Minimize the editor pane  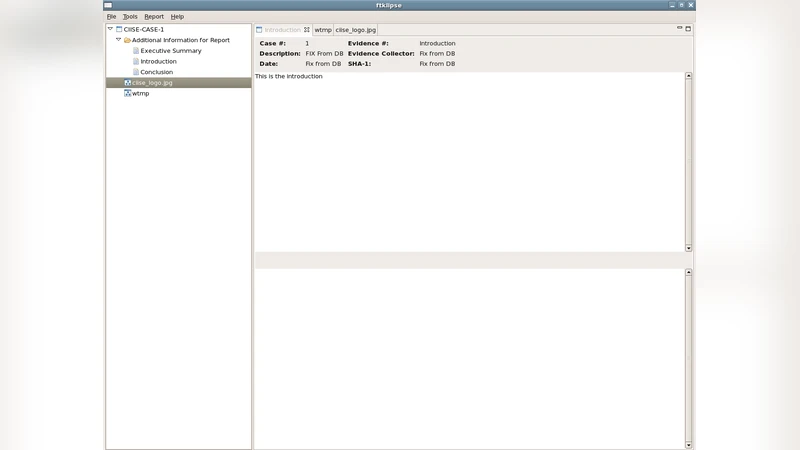click(x=679, y=28)
